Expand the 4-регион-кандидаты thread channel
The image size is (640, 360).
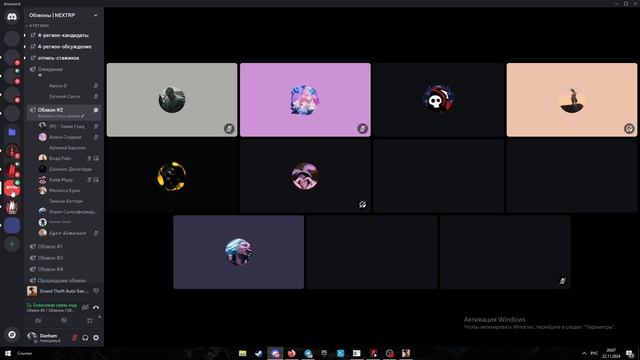pos(64,36)
